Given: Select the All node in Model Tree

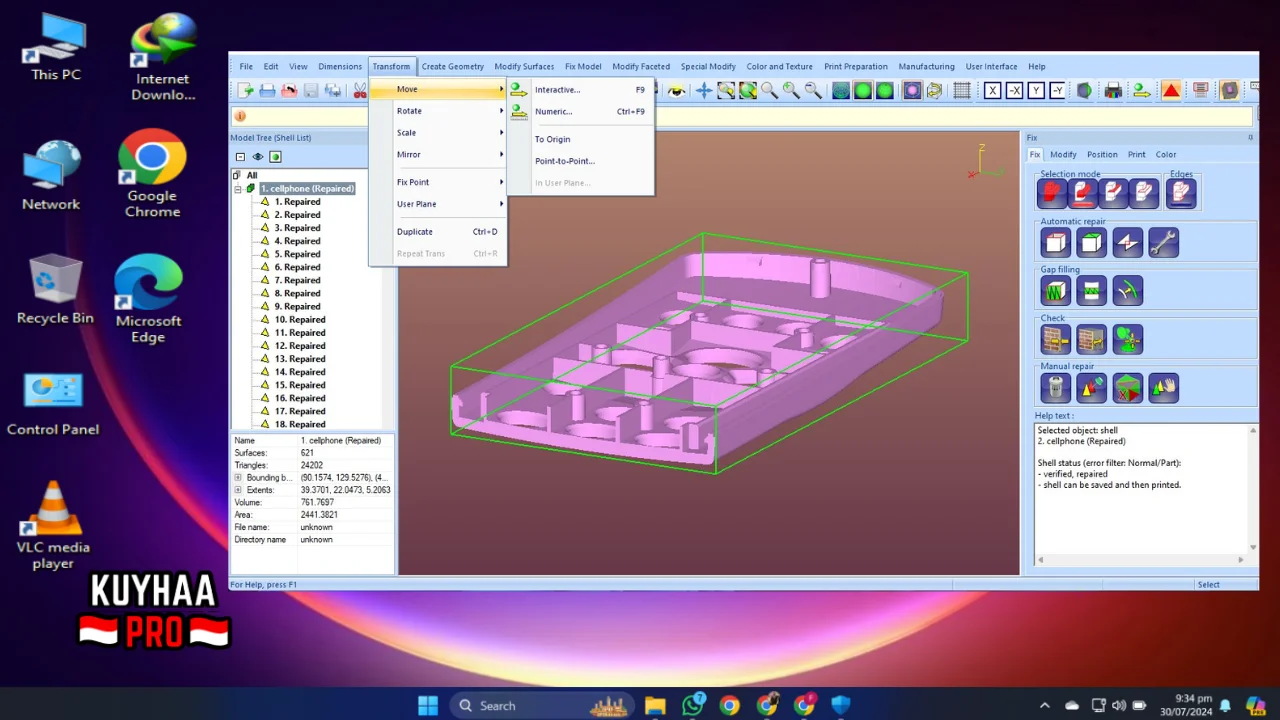Looking at the screenshot, I should coord(252,176).
